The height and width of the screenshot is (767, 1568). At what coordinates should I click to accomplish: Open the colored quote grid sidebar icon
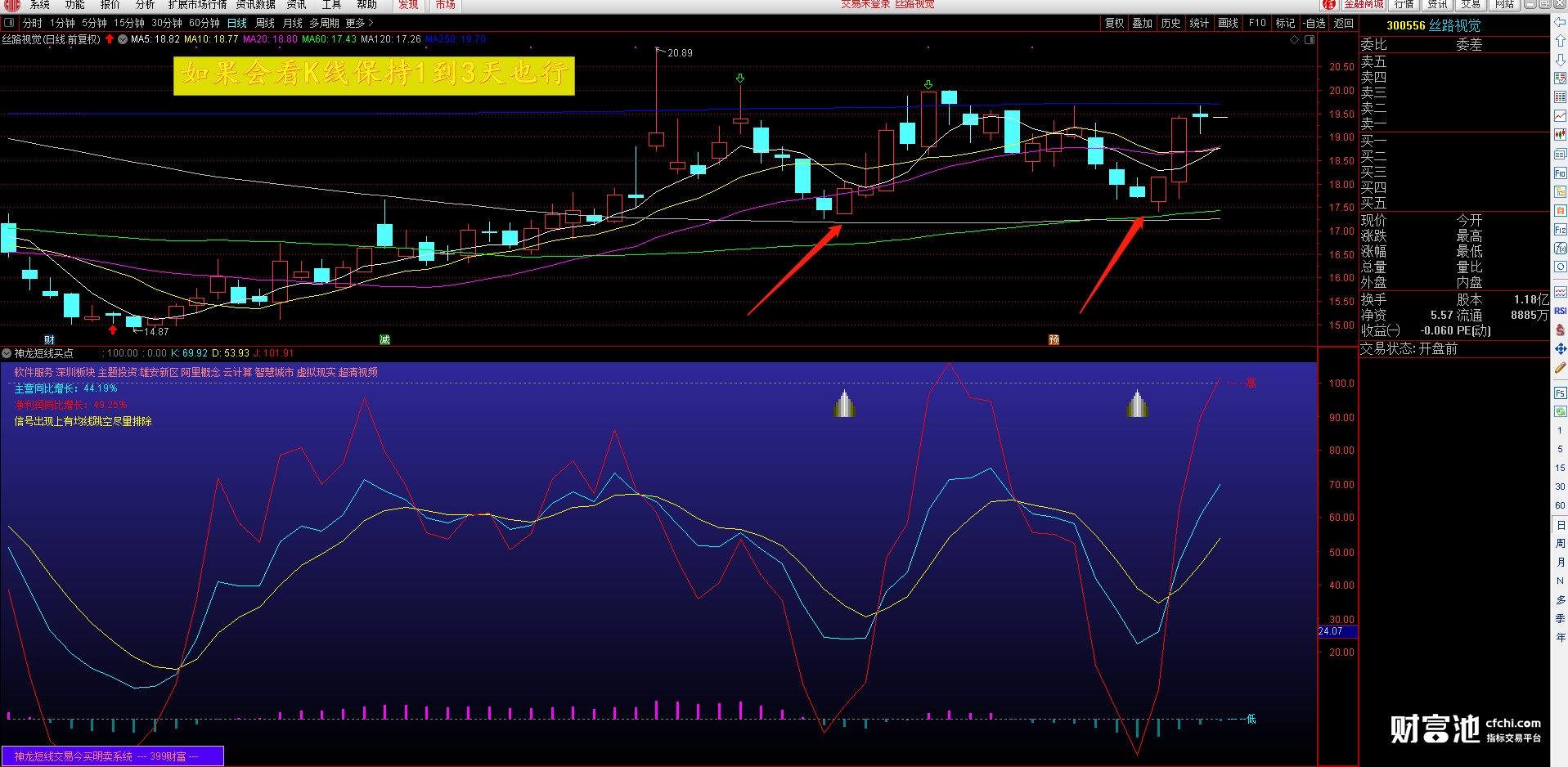(1560, 97)
